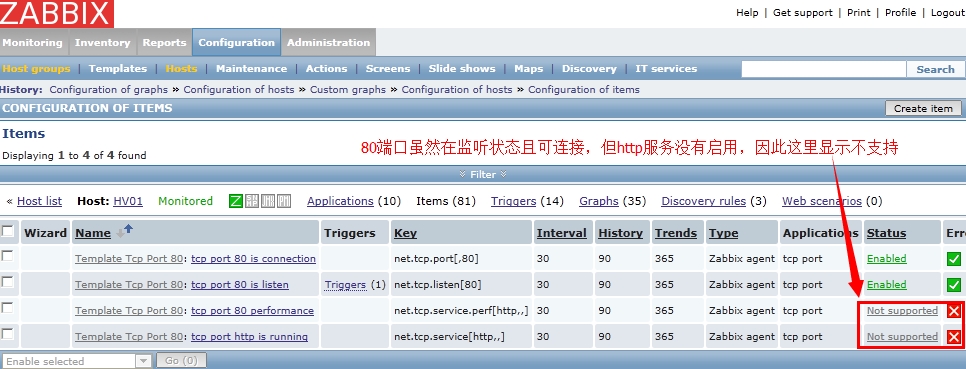
Task: Click Enabled status for tcp port 80 is connection
Action: (887, 259)
